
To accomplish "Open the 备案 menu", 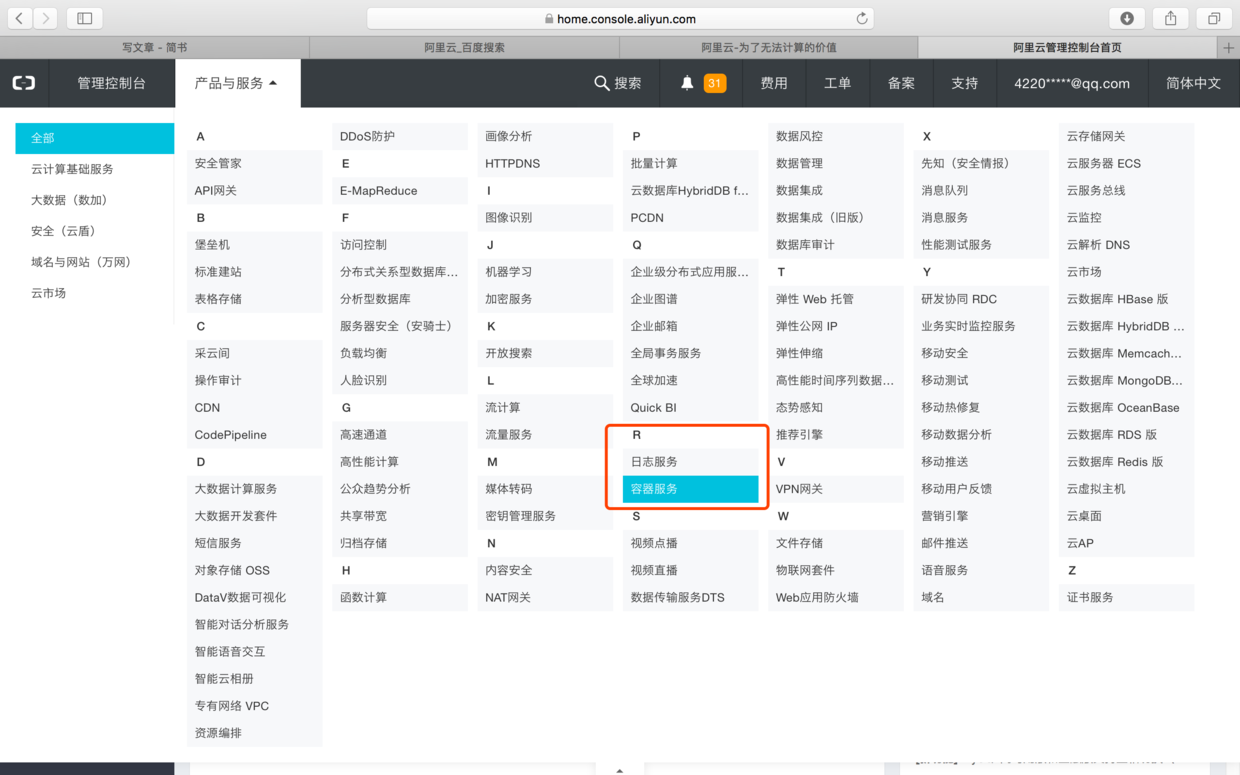I will coord(901,83).
